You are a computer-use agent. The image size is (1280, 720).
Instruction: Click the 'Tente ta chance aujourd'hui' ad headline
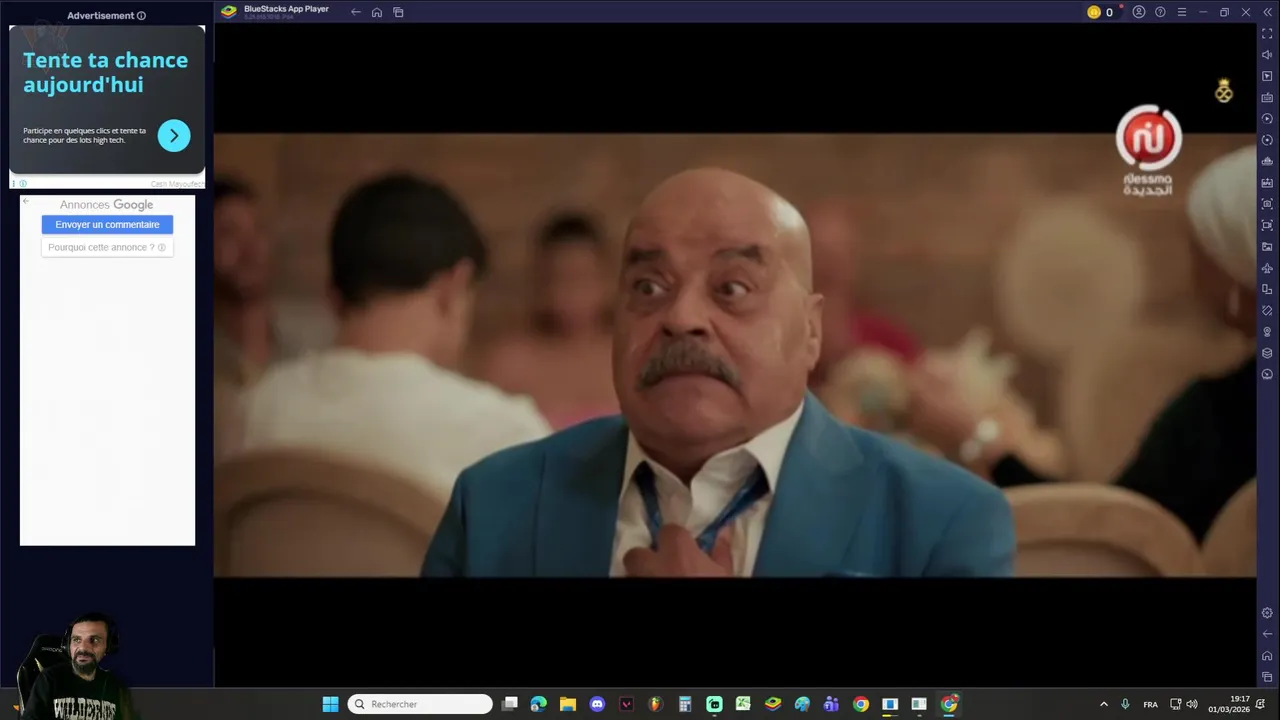[x=105, y=72]
